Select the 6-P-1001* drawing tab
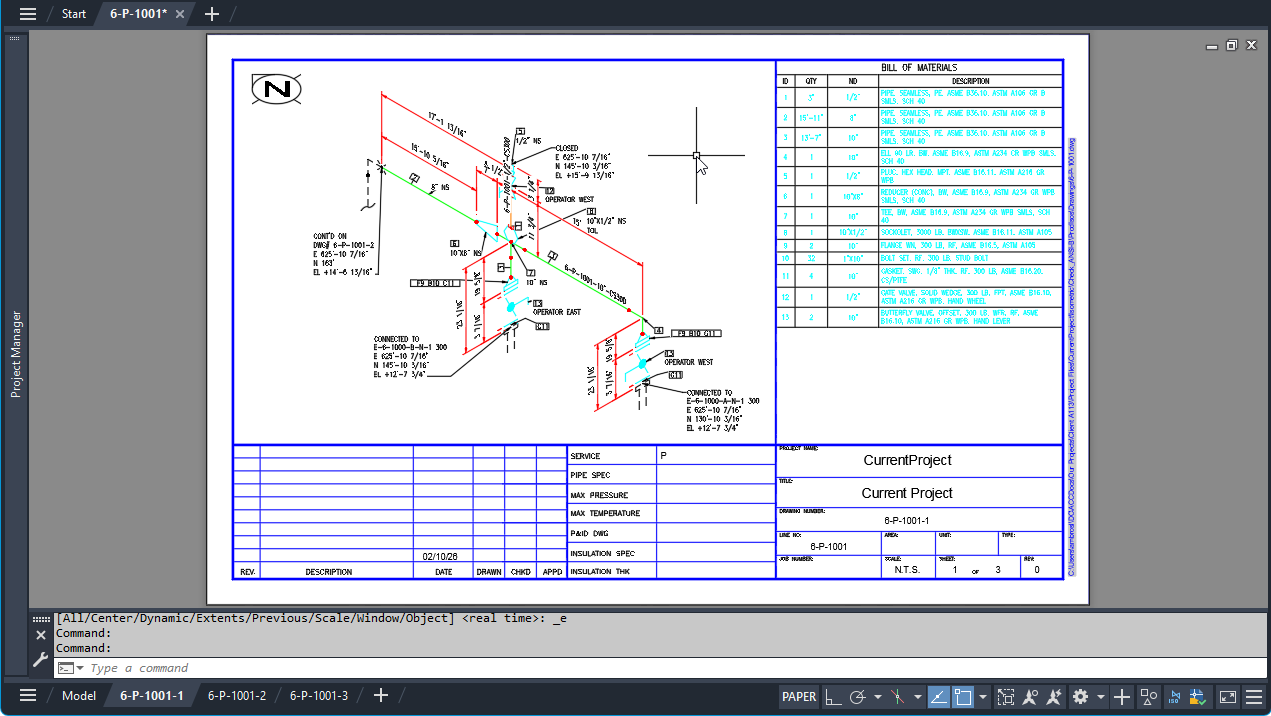The width and height of the screenshot is (1271, 716). pos(138,14)
